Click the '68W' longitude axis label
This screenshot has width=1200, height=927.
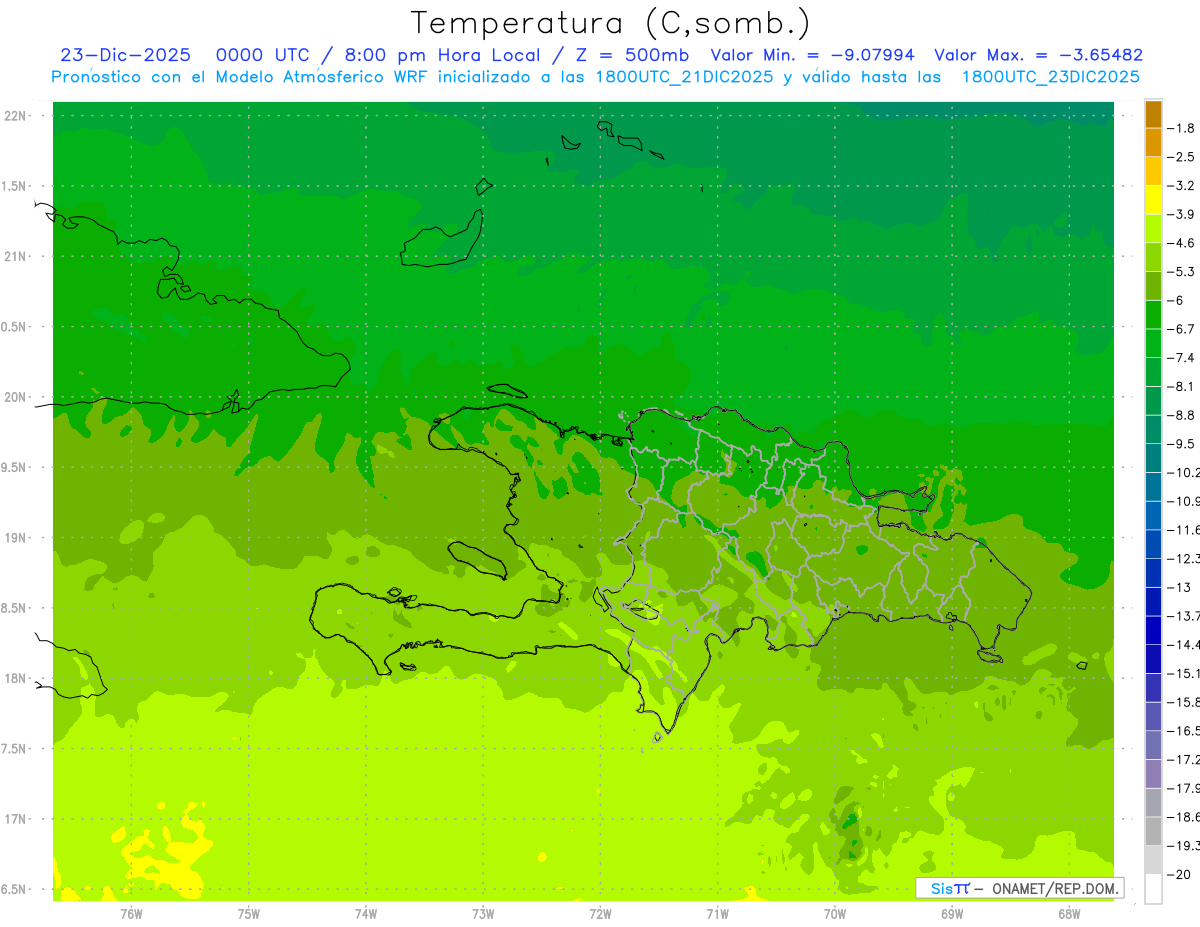1069,914
